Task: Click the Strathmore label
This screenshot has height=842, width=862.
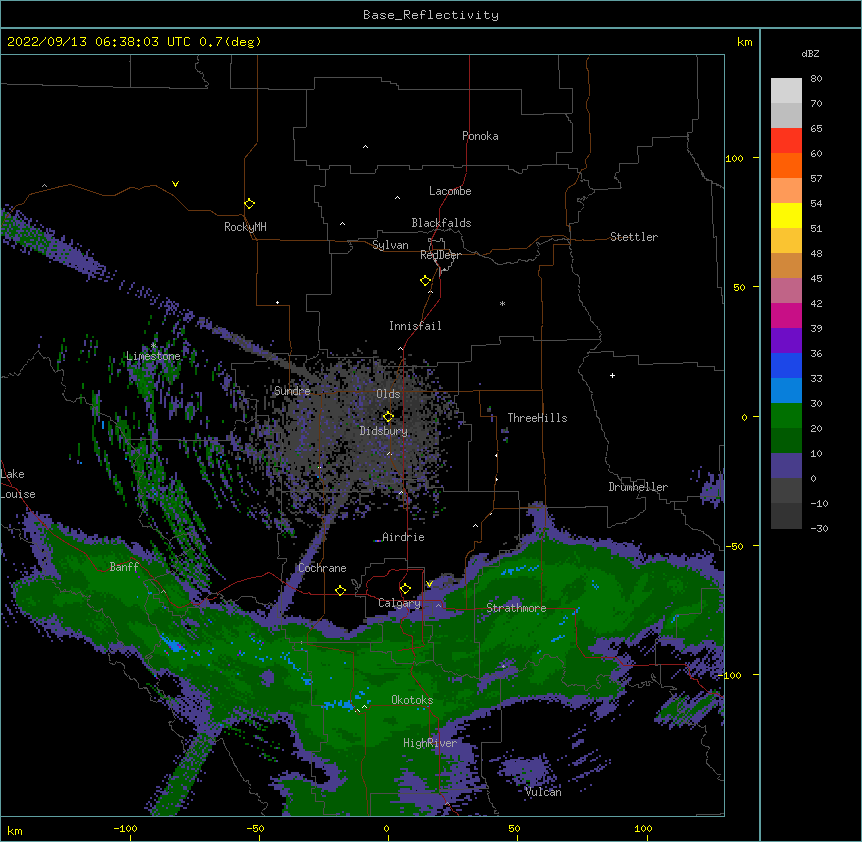Action: coord(516,608)
